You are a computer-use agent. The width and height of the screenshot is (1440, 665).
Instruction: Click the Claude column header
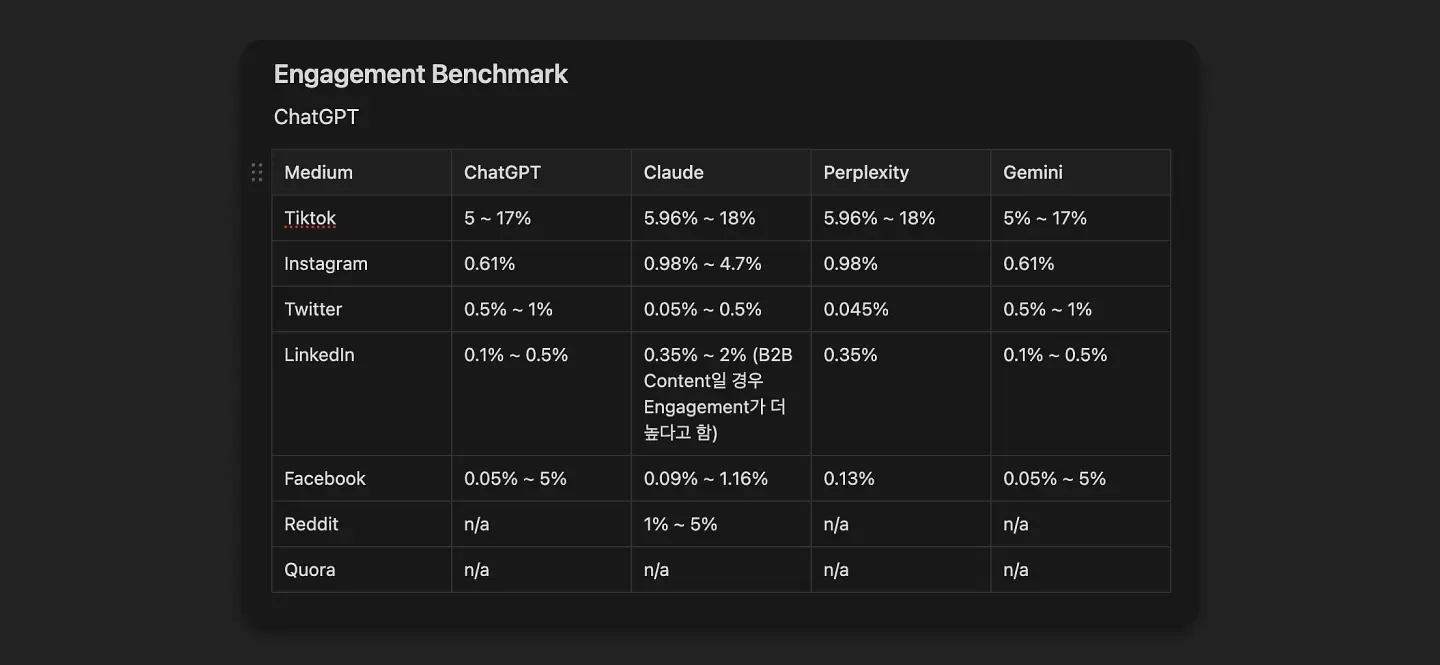(x=721, y=172)
